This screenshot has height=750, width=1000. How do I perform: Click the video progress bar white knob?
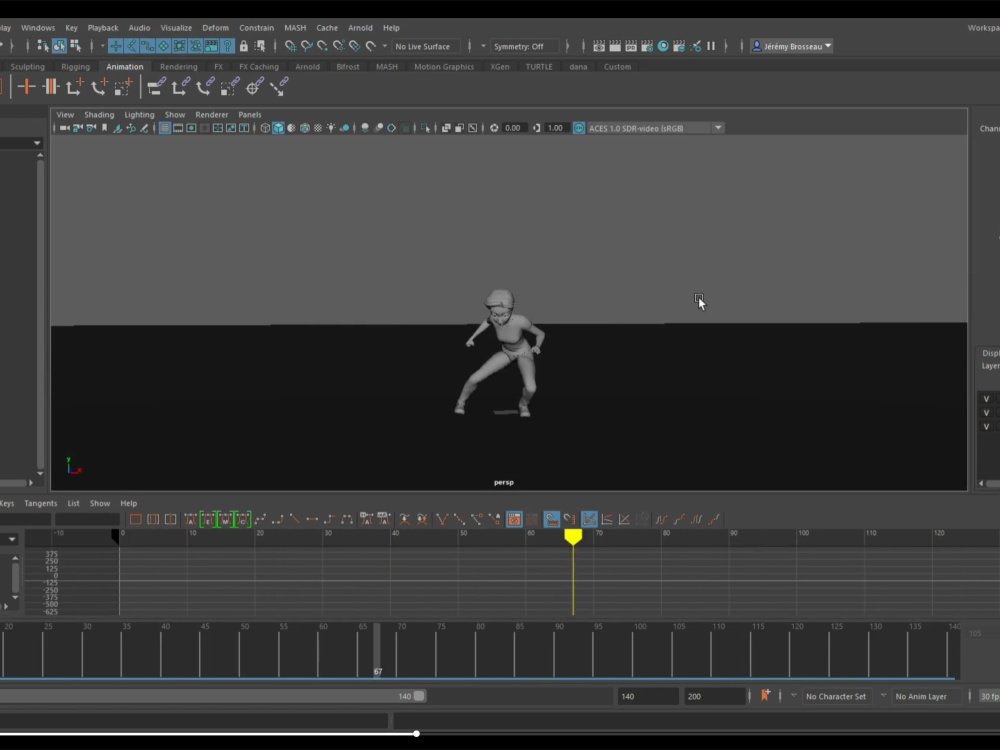416,733
